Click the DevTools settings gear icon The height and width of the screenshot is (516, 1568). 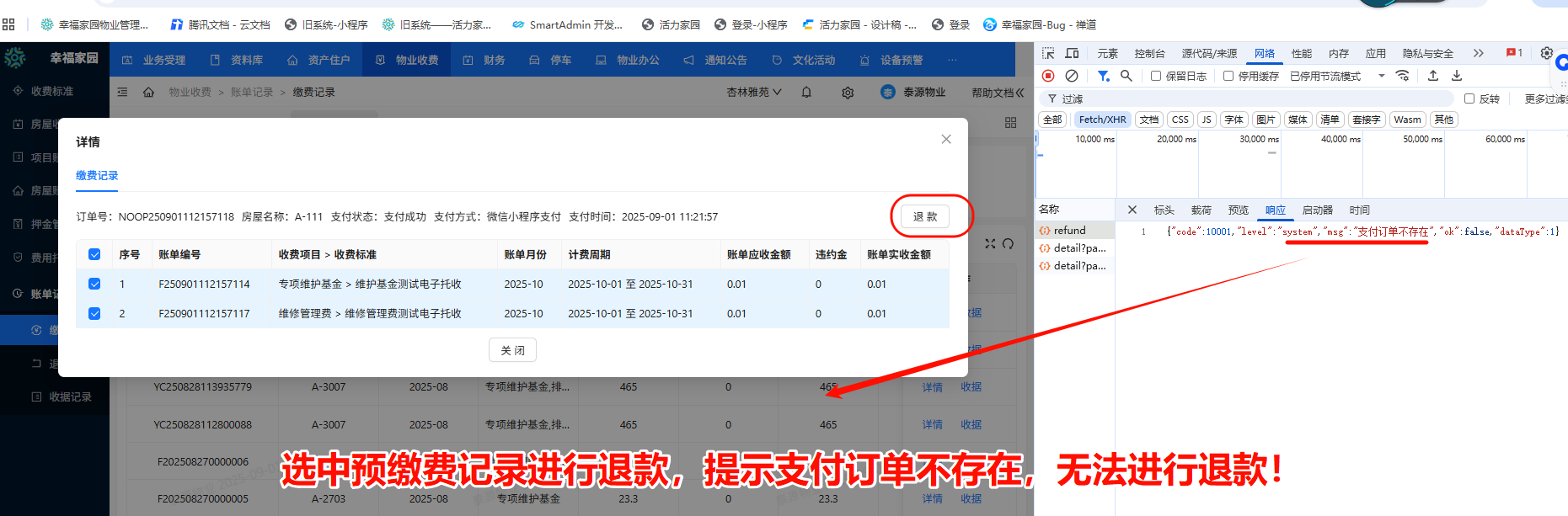1546,53
